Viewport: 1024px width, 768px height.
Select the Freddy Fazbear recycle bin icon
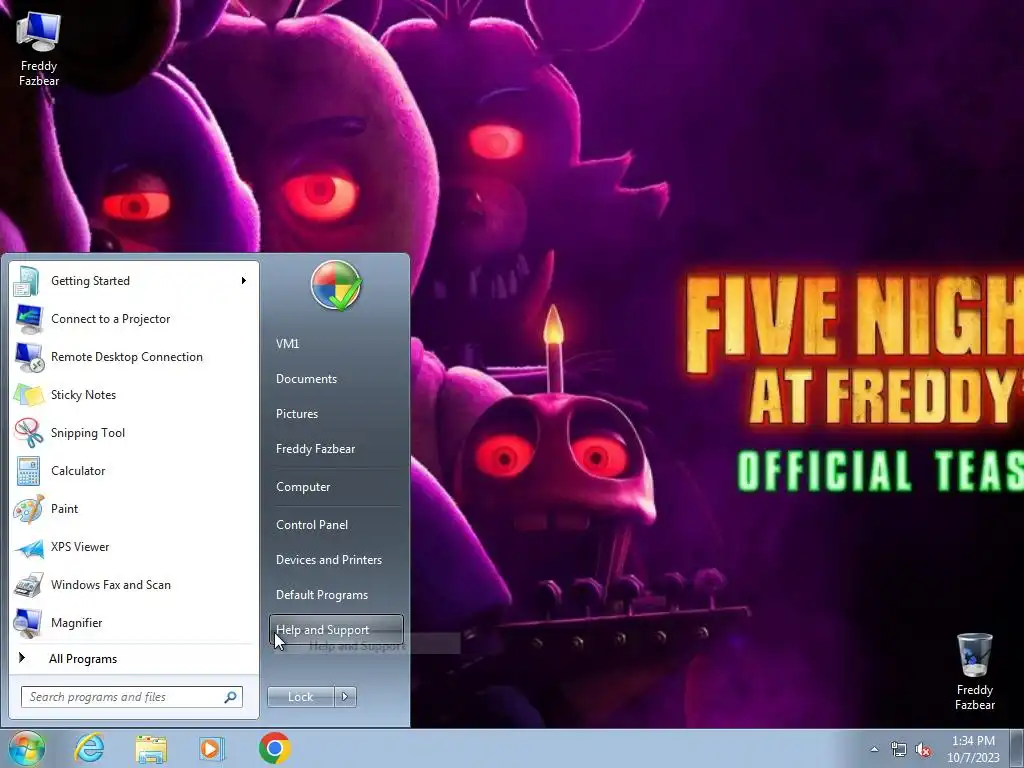pos(974,671)
